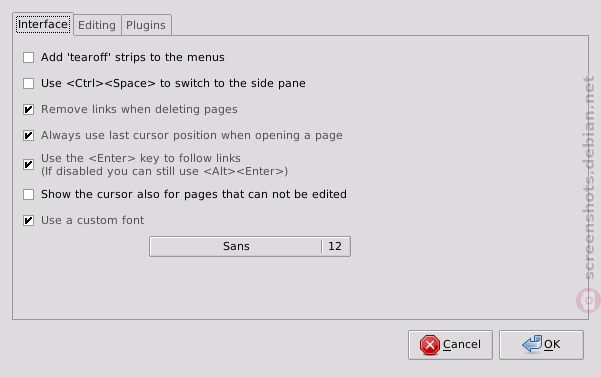Click the 'Add tearoff strips' label text

pos(133,57)
